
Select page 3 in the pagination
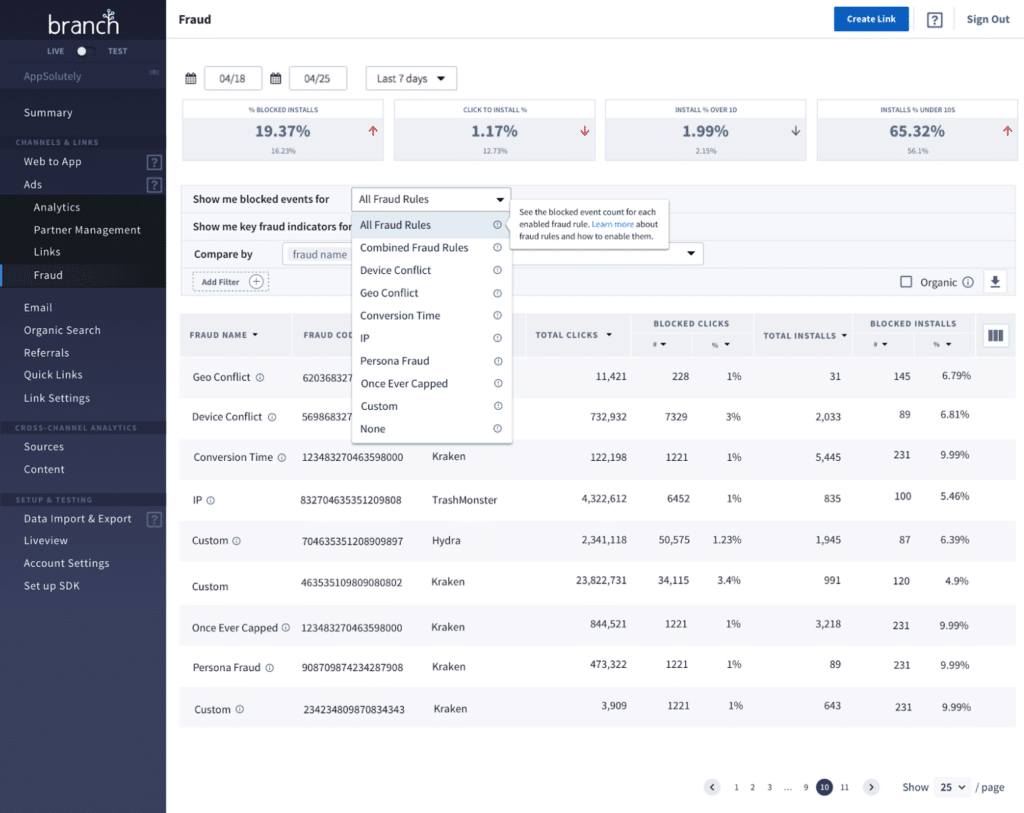click(x=769, y=787)
